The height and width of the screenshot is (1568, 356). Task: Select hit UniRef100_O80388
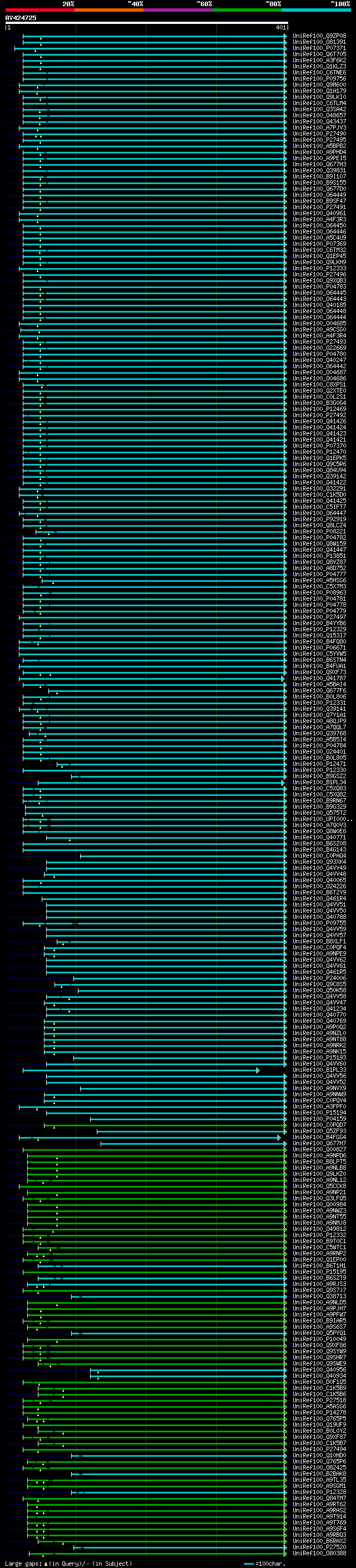point(319,1553)
